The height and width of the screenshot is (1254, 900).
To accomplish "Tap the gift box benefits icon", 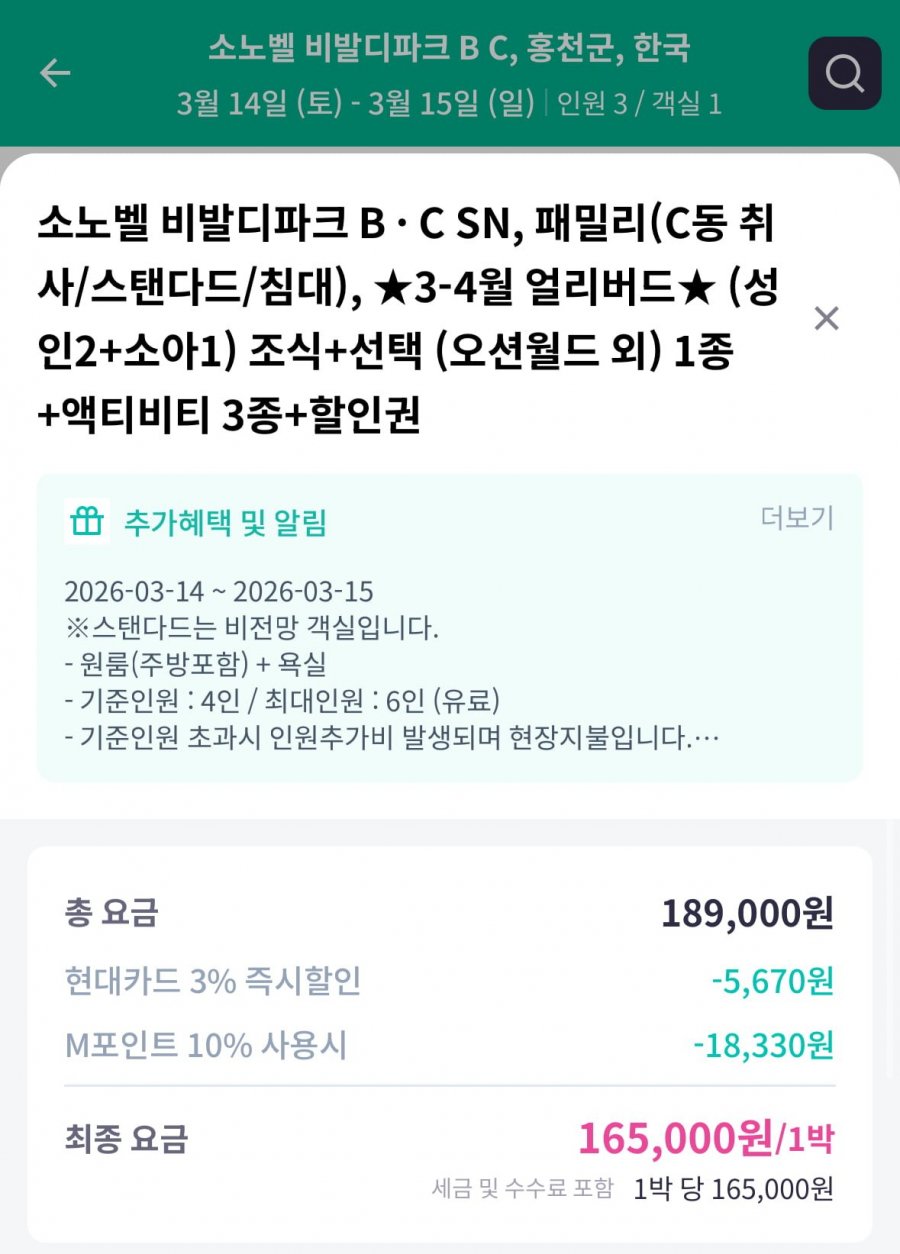I will tap(87, 521).
